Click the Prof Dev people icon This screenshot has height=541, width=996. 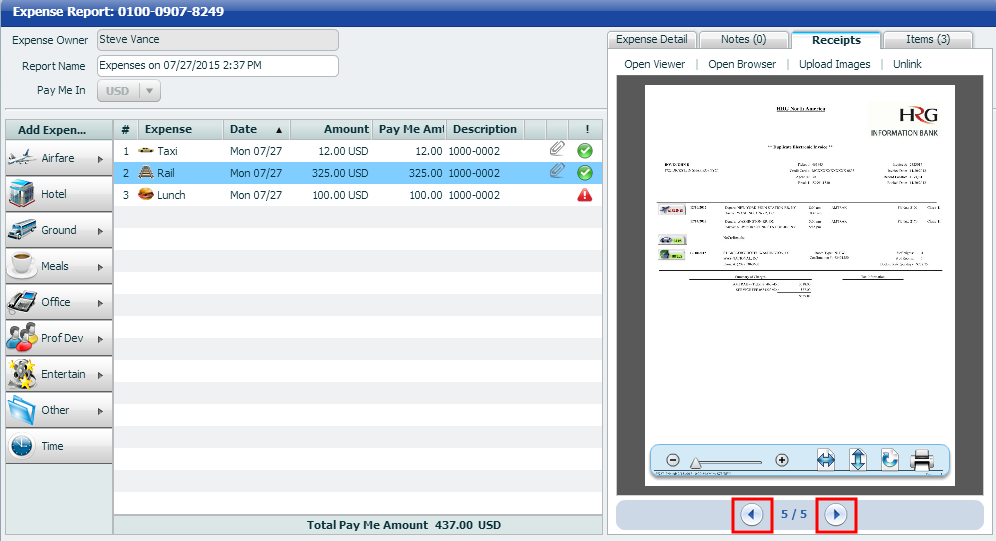[x=22, y=338]
